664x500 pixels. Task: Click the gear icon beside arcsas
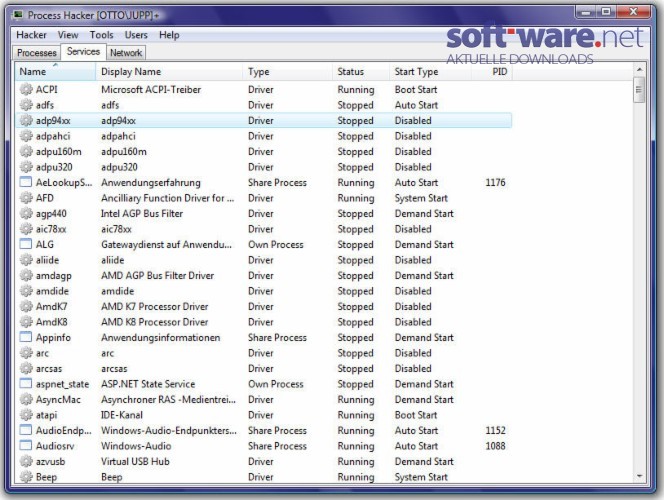(x=26, y=368)
